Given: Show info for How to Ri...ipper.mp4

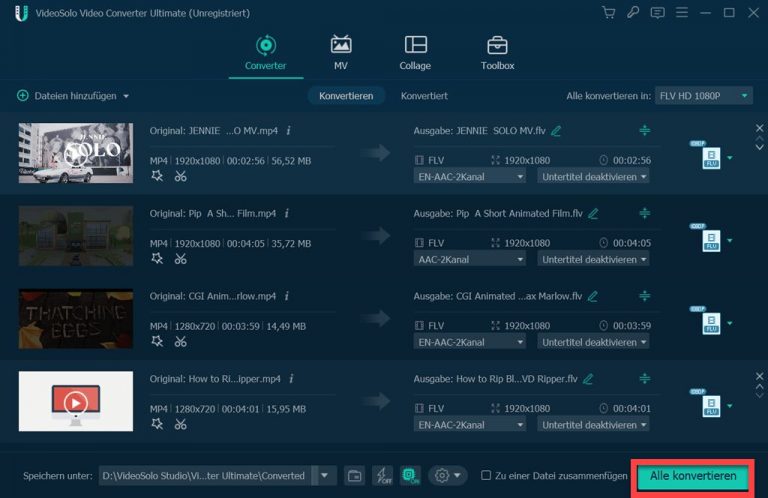Looking at the screenshot, I should 291,379.
